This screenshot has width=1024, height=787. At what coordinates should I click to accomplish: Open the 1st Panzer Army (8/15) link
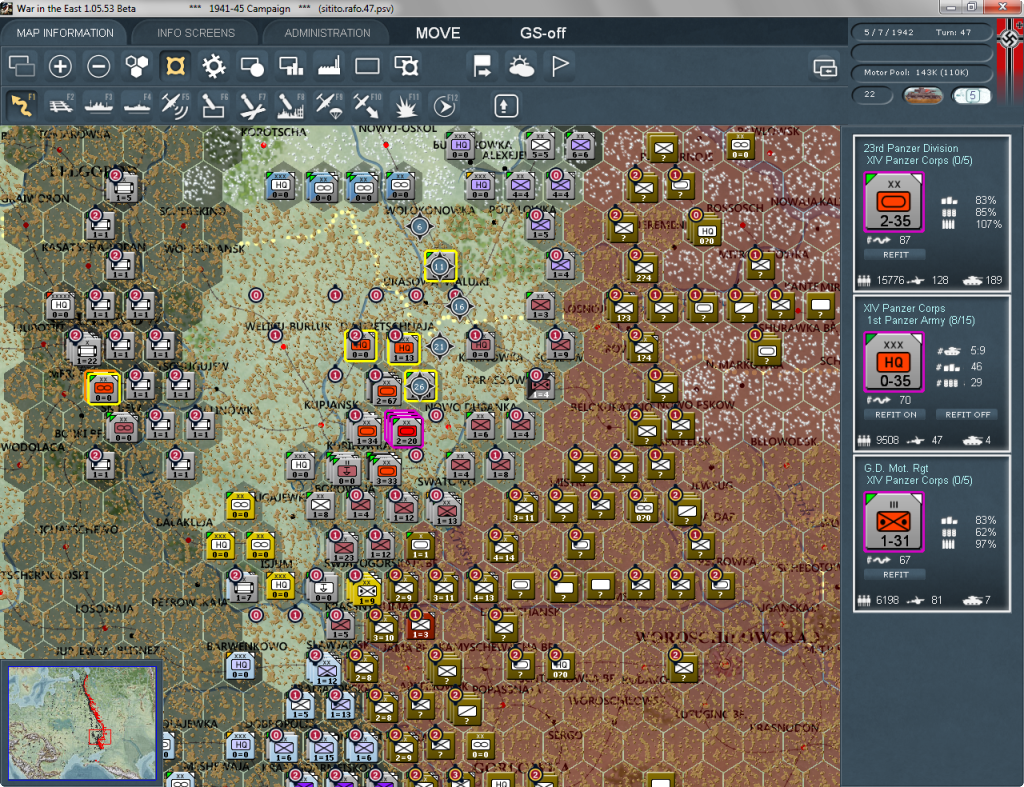point(920,320)
